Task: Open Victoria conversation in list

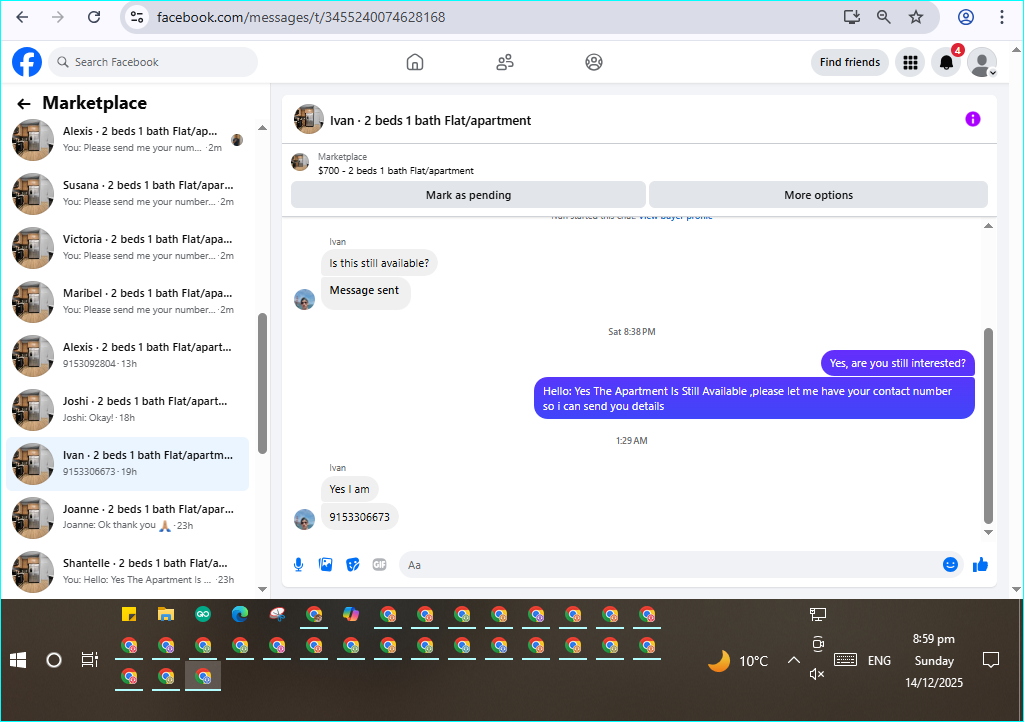Action: (129, 247)
